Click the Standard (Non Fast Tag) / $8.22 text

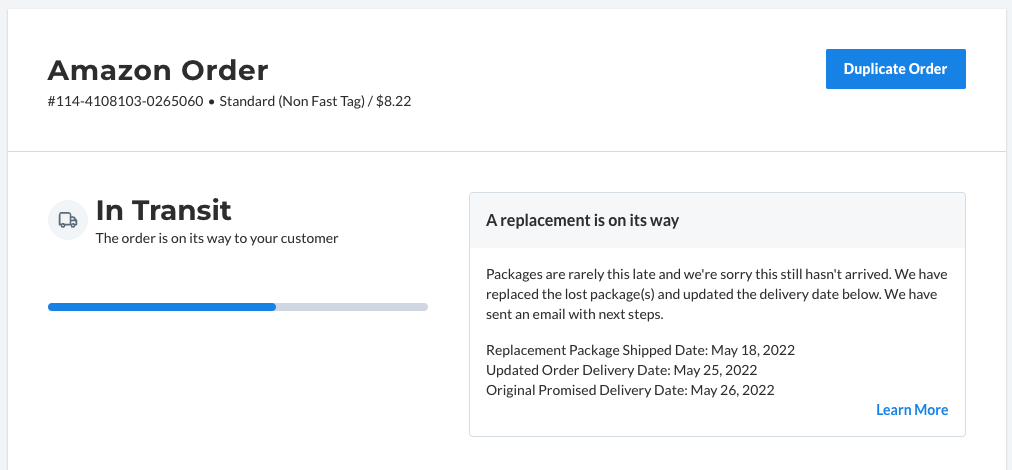point(316,101)
